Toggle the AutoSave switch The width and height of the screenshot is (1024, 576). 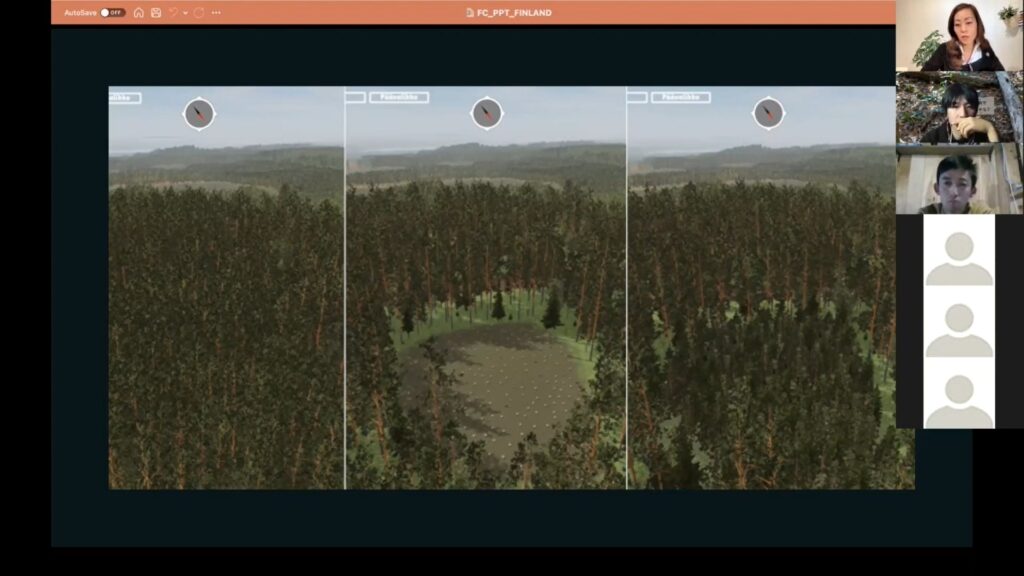(x=112, y=13)
